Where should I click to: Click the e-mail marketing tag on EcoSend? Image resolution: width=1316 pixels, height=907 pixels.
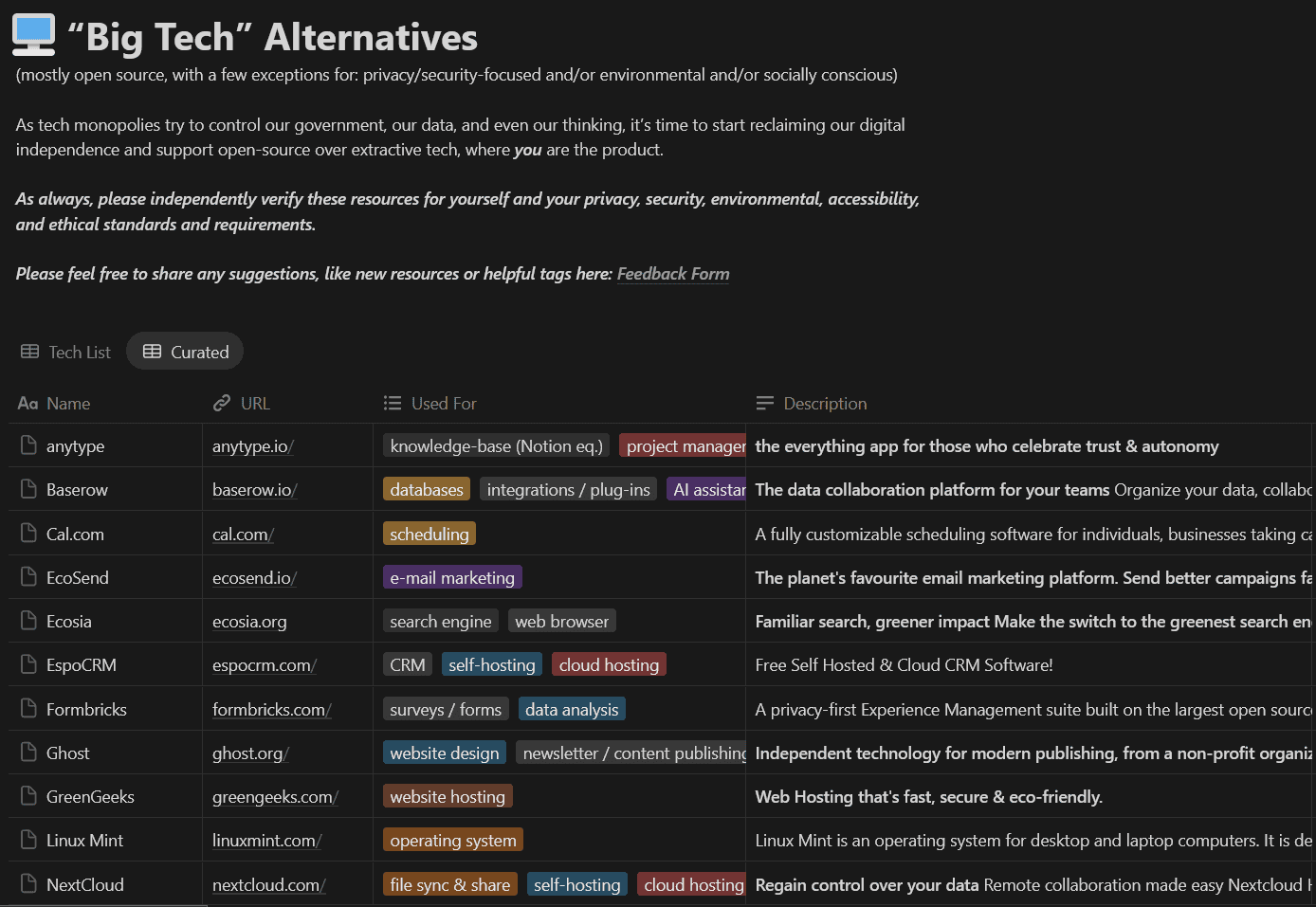tap(452, 576)
